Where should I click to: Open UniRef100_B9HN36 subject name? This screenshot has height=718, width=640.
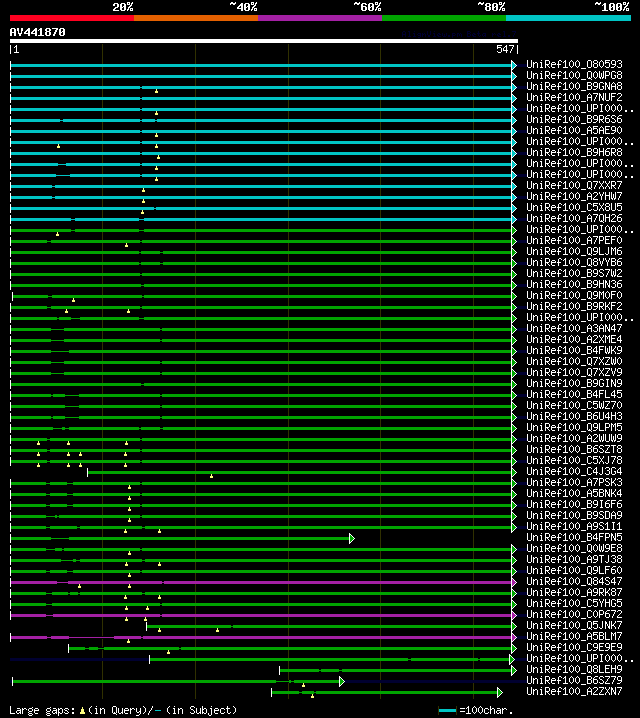pyautogui.click(x=574, y=284)
